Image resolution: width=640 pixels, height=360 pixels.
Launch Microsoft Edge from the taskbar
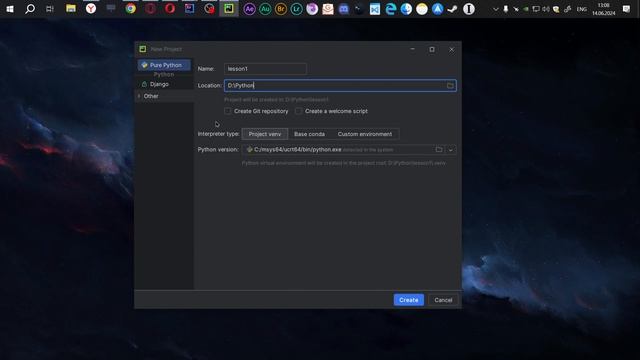click(x=391, y=9)
